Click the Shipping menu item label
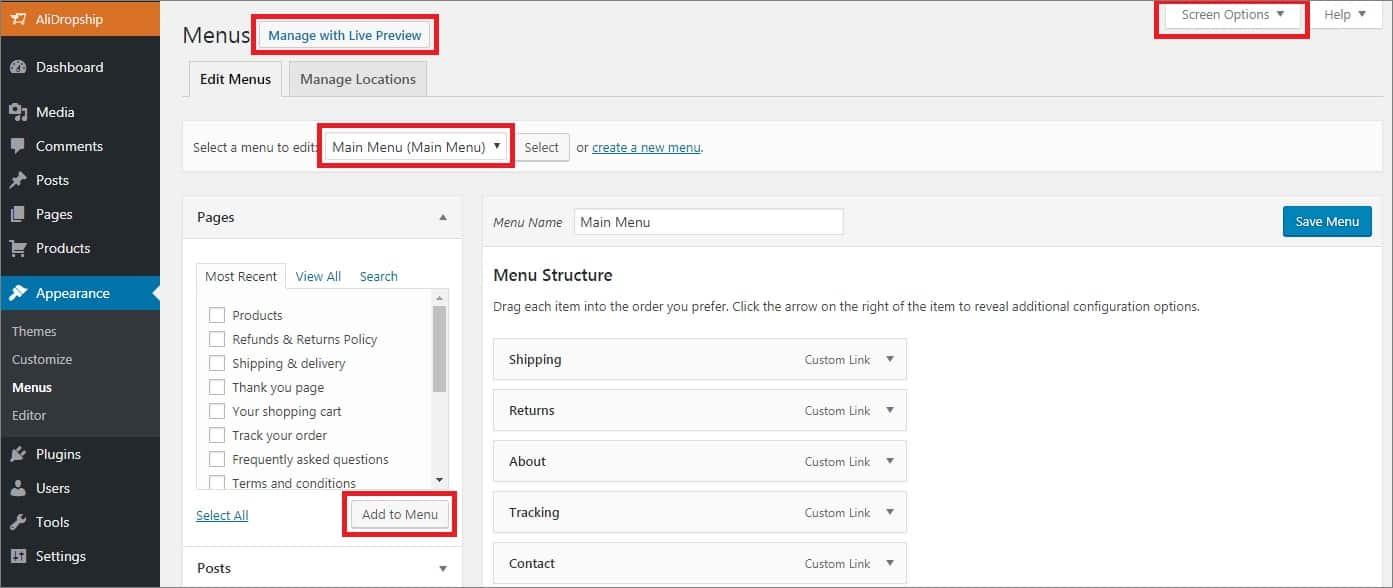1393x588 pixels. 535,359
